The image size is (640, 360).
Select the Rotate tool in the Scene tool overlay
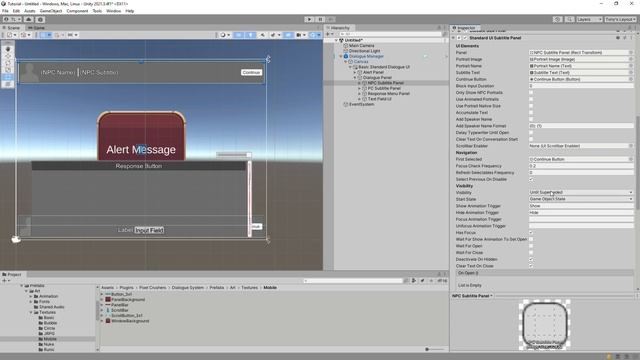click(x=8, y=63)
